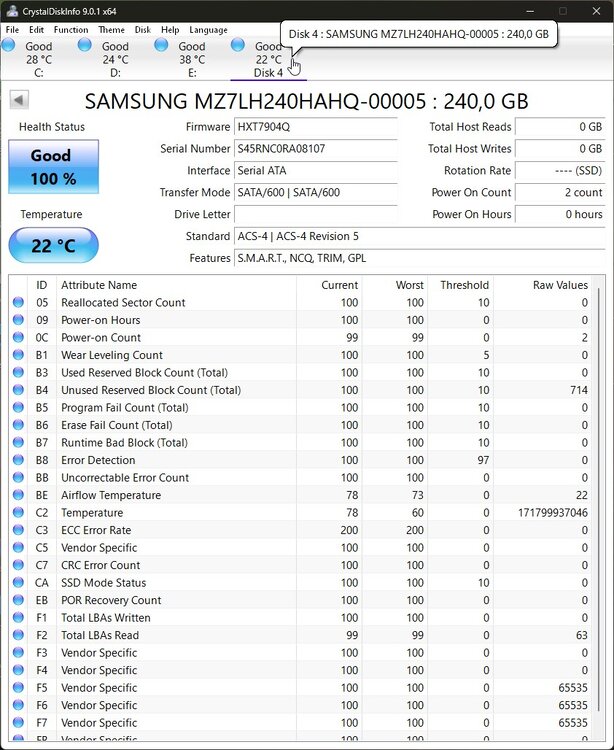Screen dimensions: 614x750
Task: Click status dot for Airflow Temperature row
Action: coord(19,495)
